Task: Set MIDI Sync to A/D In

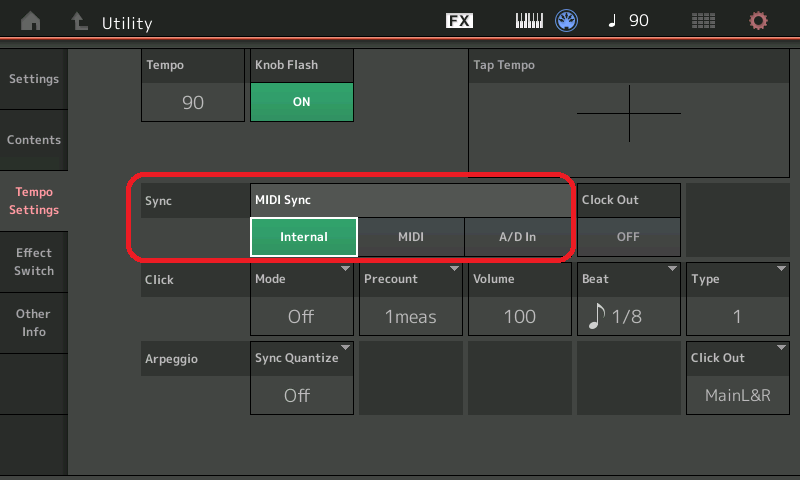Action: click(x=517, y=237)
